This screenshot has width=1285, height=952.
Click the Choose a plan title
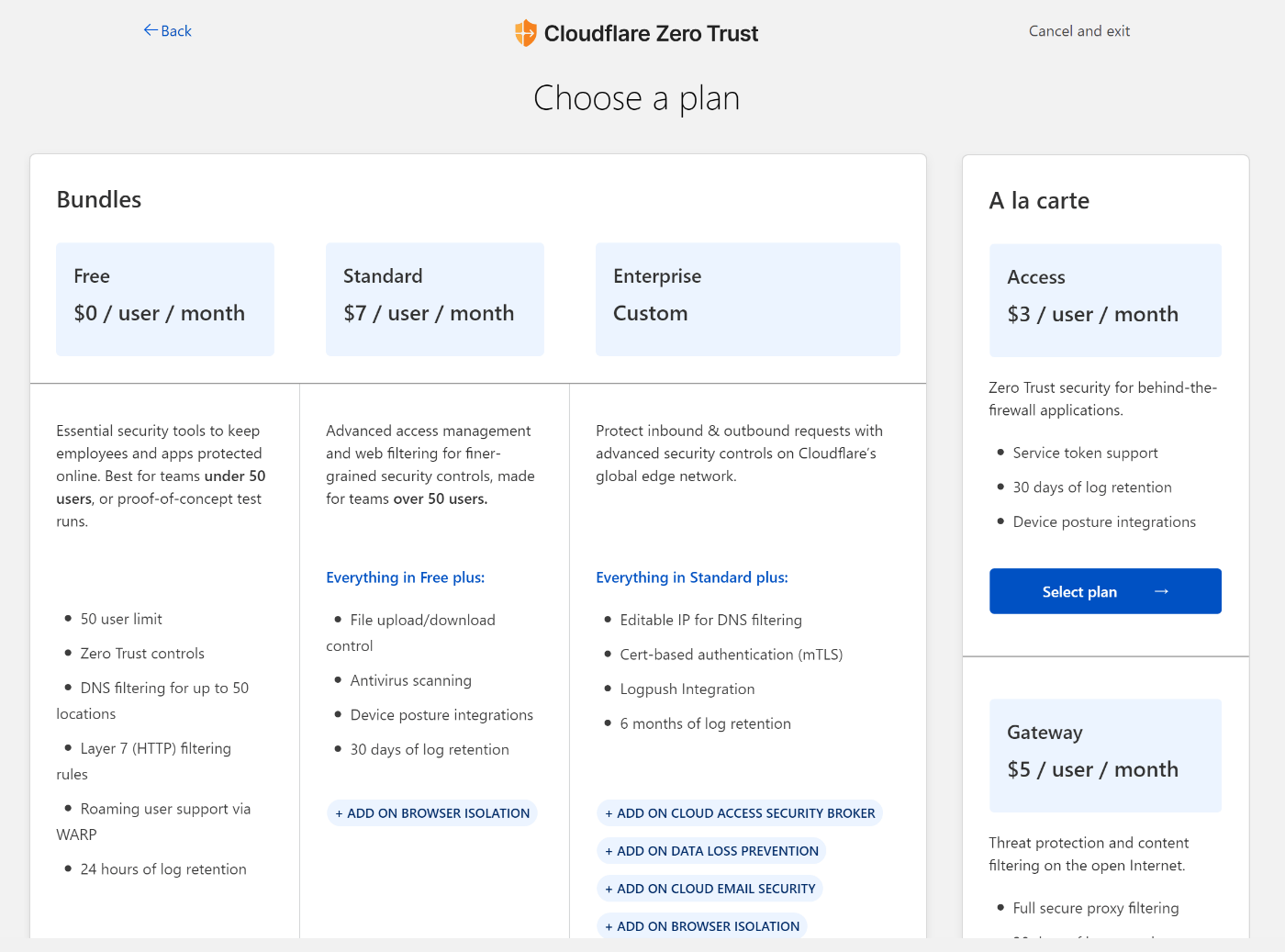tap(637, 98)
